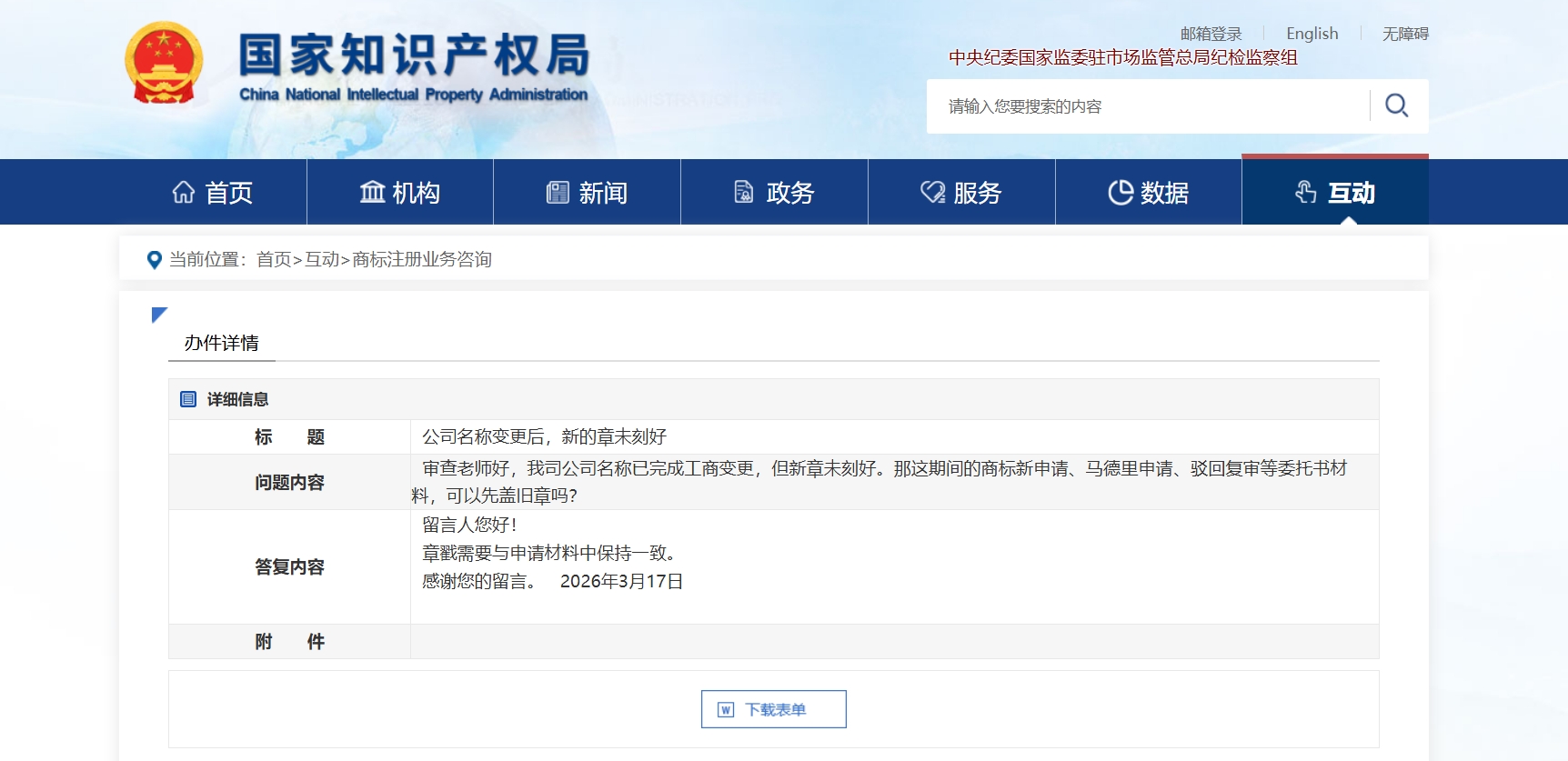Image resolution: width=1568 pixels, height=761 pixels.
Task: Click the home icon beside 首页
Action: (184, 192)
